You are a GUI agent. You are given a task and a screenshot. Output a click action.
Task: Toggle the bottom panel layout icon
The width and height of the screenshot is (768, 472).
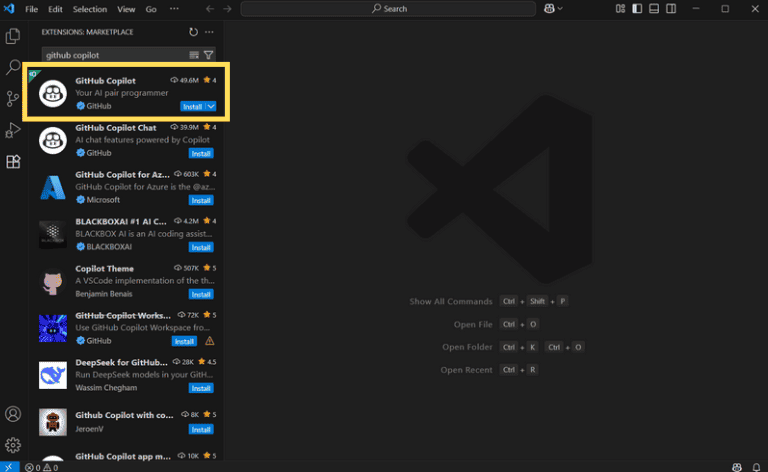[x=654, y=9]
